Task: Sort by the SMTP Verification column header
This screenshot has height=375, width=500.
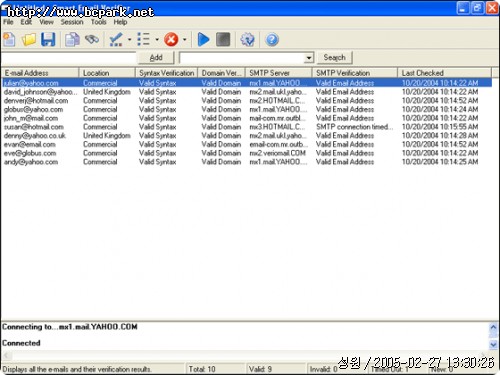Action: 355,73
